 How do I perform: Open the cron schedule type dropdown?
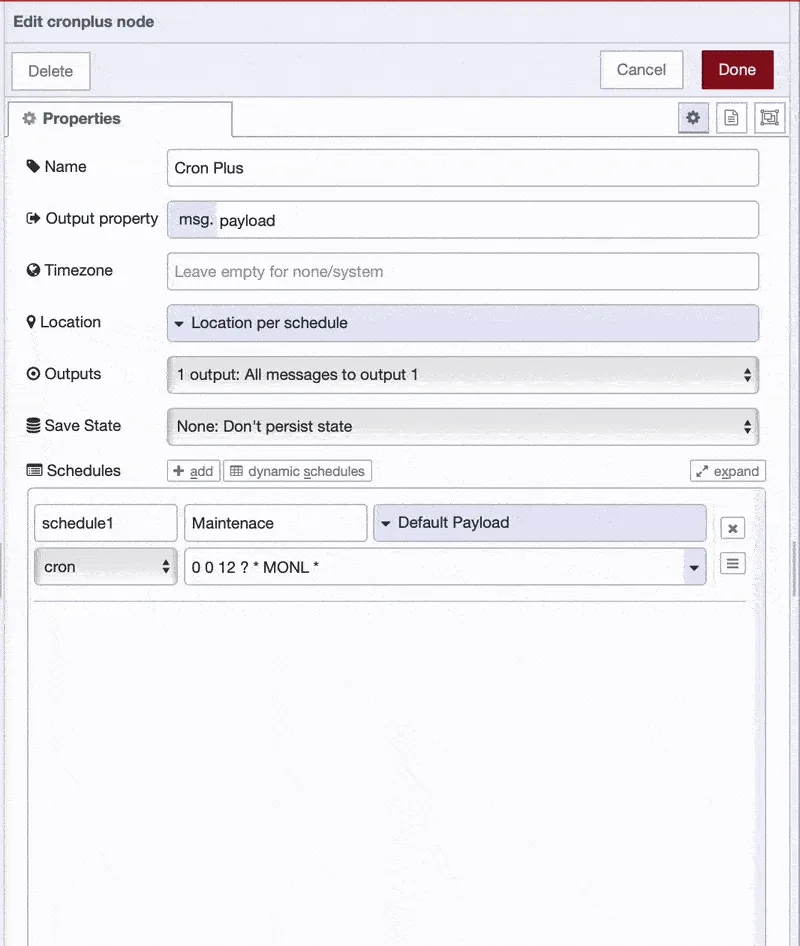pos(105,565)
